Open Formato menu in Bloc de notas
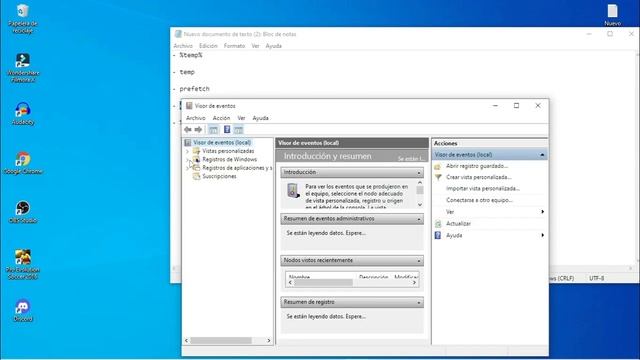The height and width of the screenshot is (360, 640). tap(234, 46)
